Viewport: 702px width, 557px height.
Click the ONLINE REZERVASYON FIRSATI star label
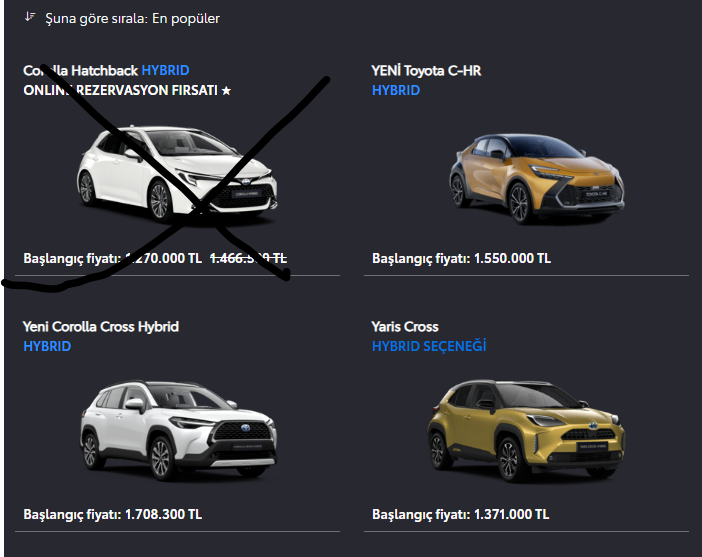pos(127,90)
